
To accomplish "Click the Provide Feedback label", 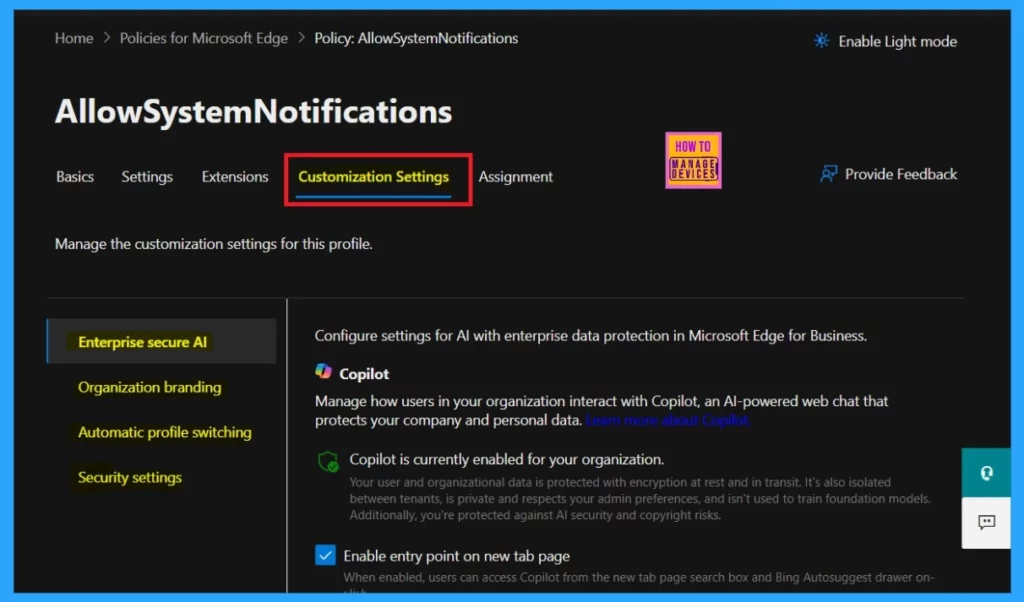I will (901, 174).
